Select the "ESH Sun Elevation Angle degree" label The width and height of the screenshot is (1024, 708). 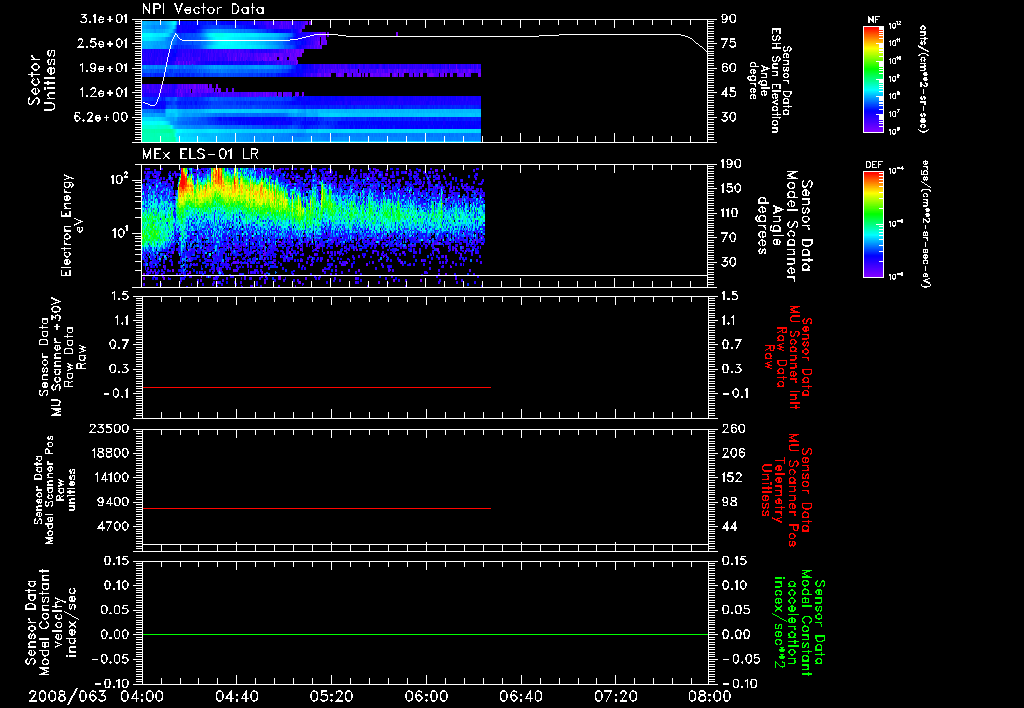pyautogui.click(x=769, y=80)
